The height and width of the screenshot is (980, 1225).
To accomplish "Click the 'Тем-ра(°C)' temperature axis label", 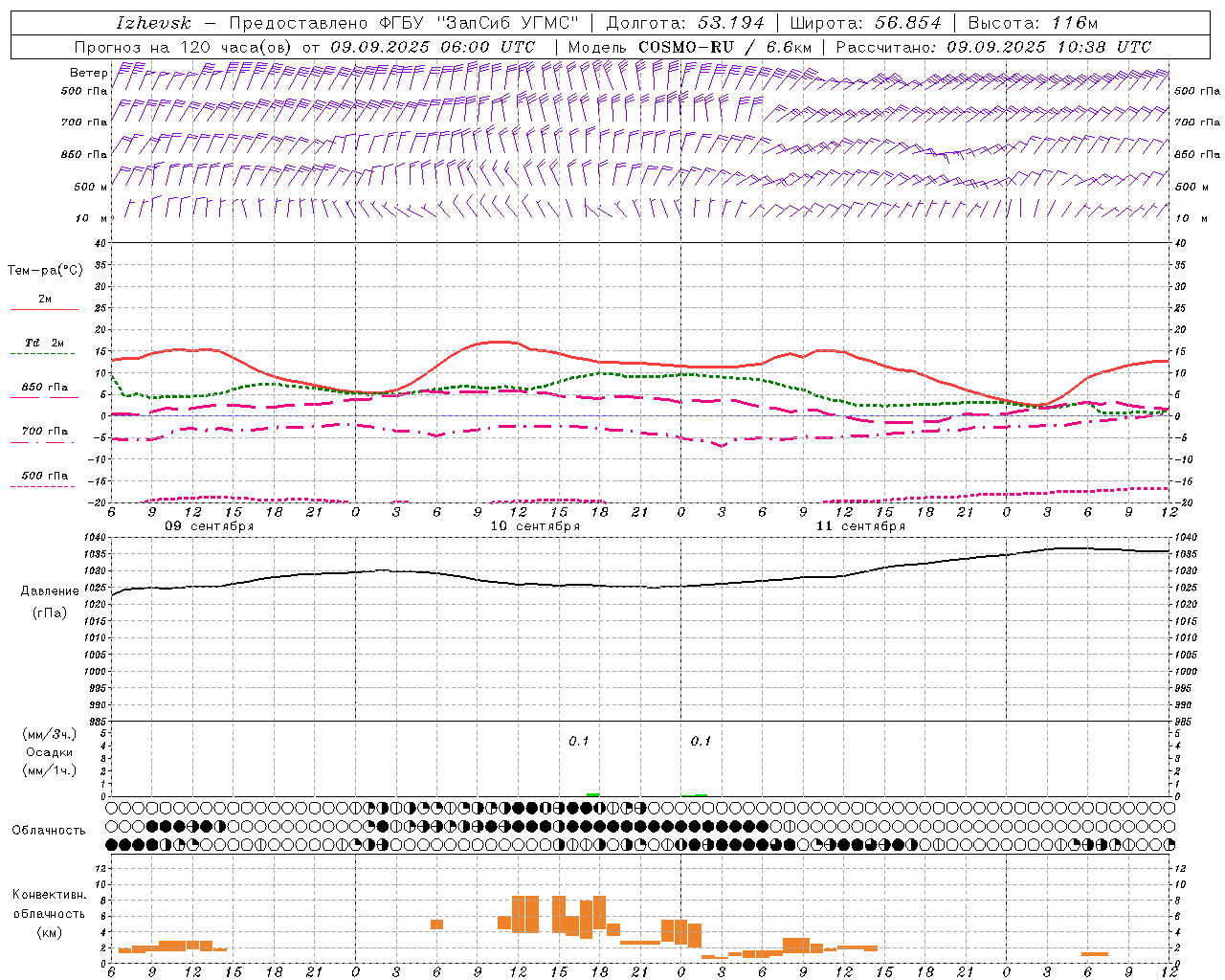I will [45, 271].
